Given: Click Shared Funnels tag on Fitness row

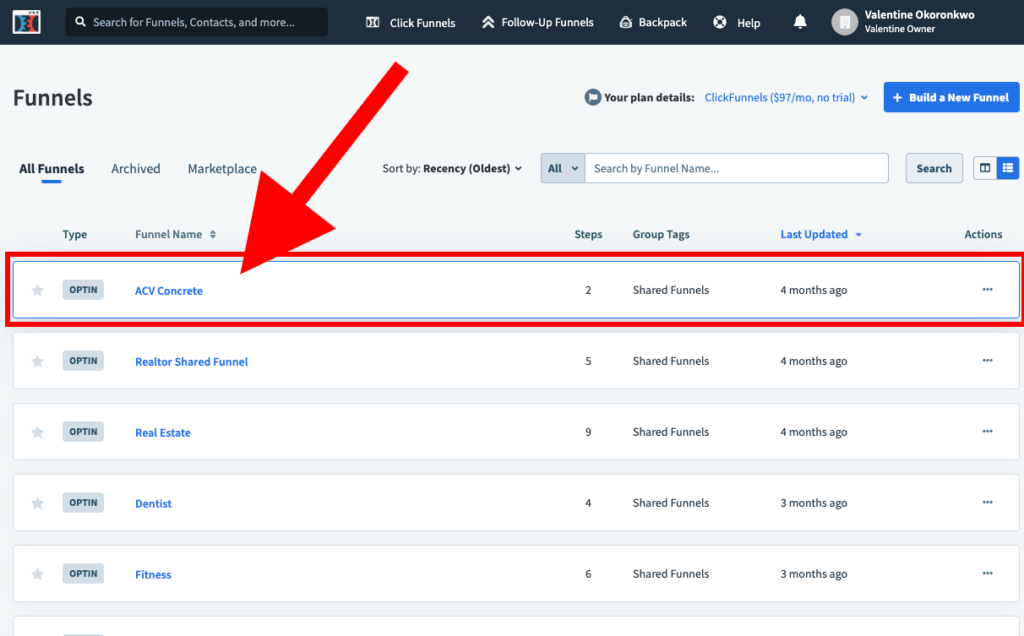Looking at the screenshot, I should click(x=671, y=573).
